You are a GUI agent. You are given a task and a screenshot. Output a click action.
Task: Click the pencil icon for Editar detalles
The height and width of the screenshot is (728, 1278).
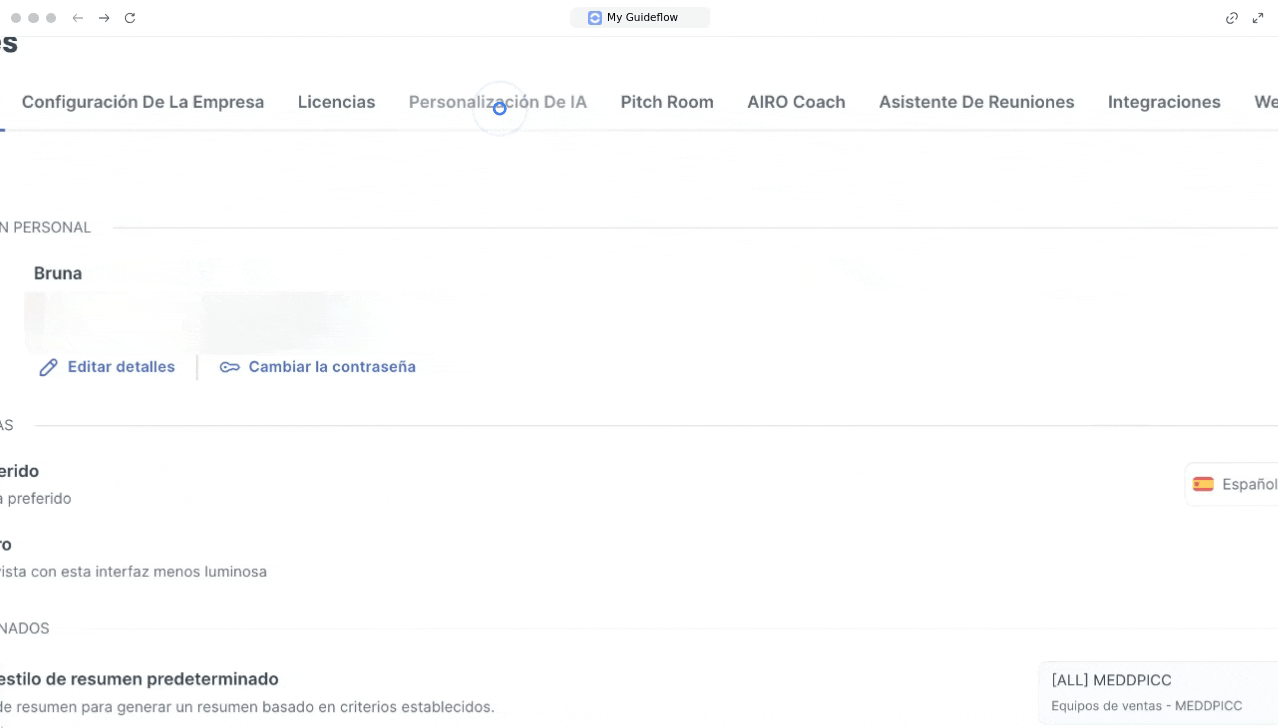[x=48, y=368]
